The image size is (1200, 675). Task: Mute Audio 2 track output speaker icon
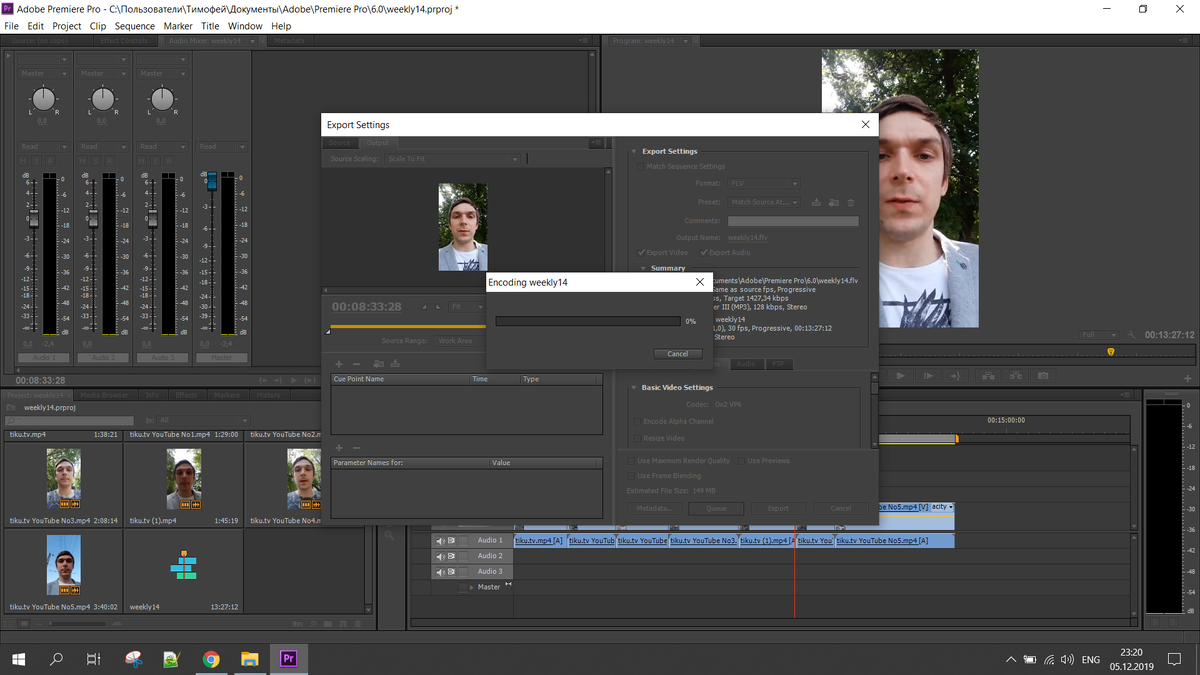[x=441, y=556]
